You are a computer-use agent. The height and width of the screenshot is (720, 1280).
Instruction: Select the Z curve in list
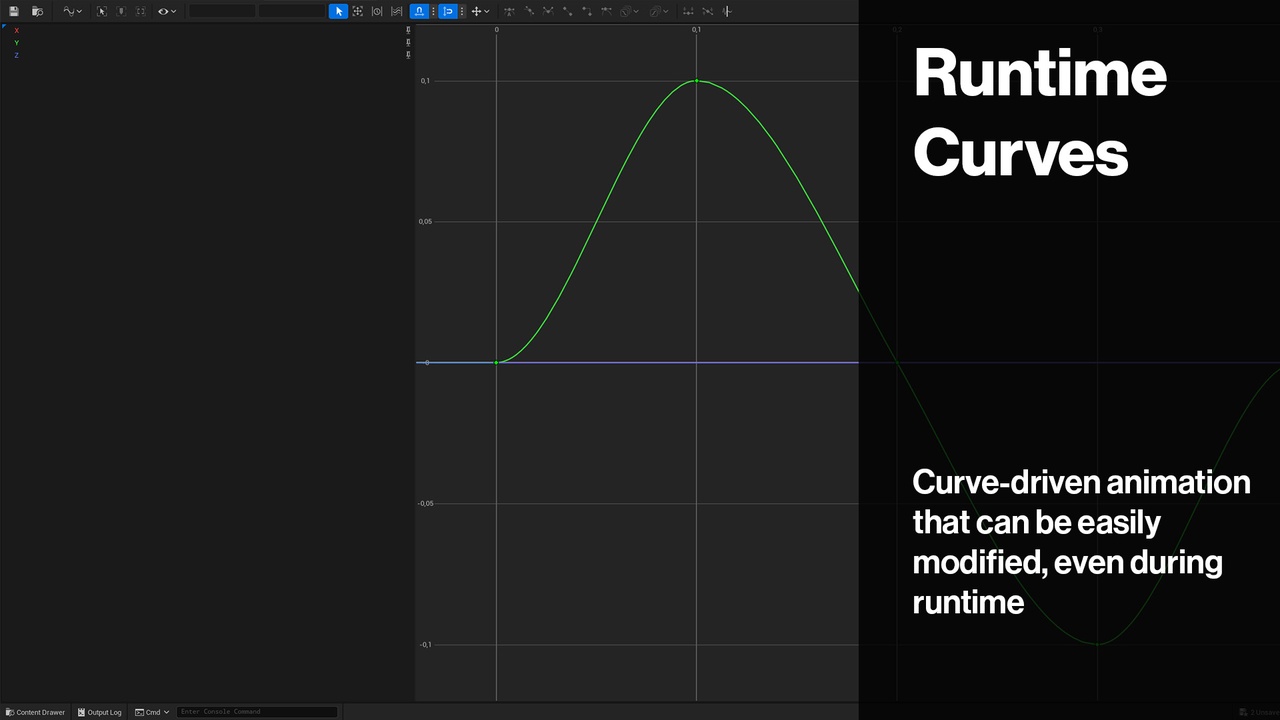tap(16, 55)
